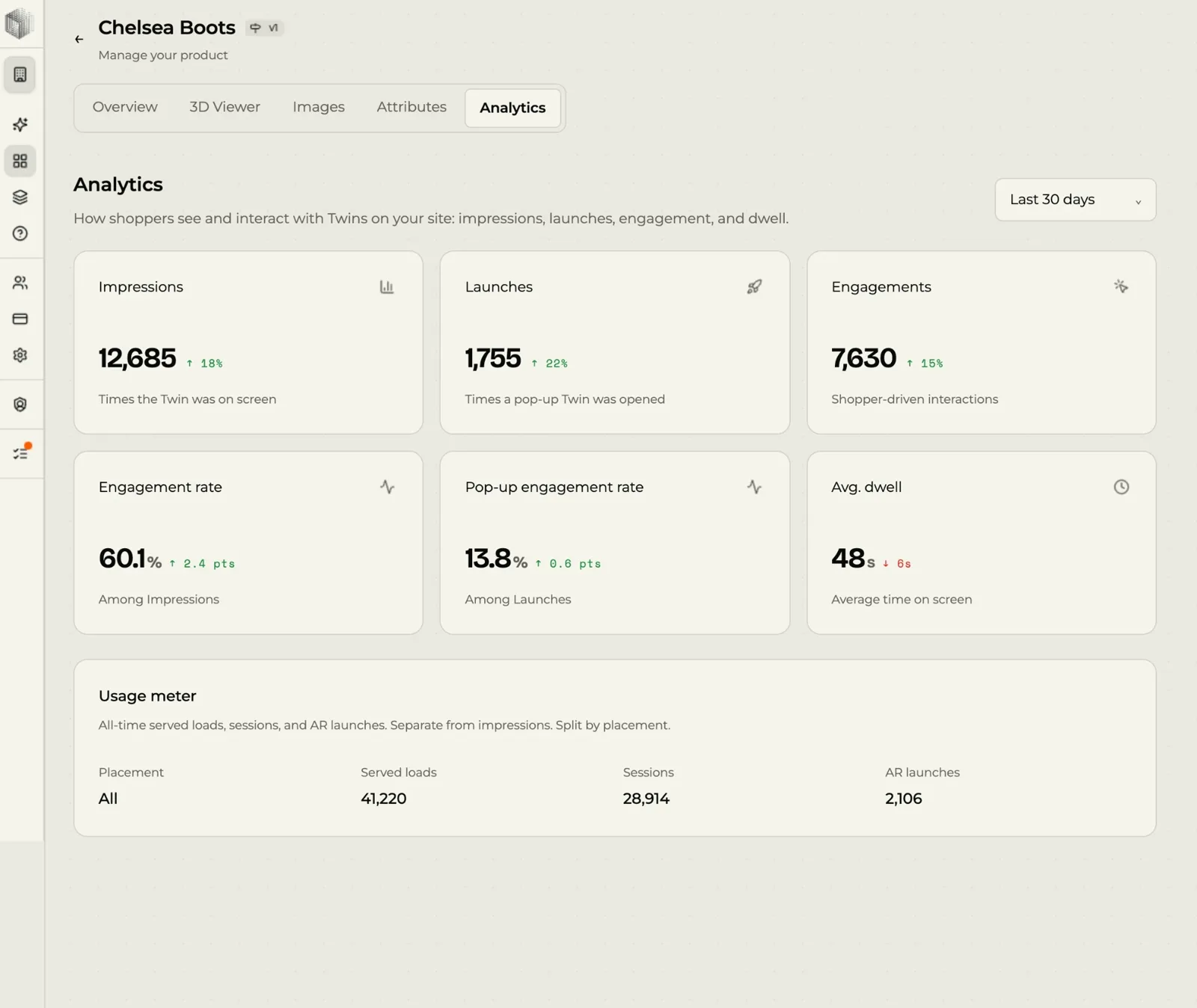This screenshot has height=1008, width=1197.
Task: Open the sparkles AI icon in the sidebar
Action: (x=20, y=124)
